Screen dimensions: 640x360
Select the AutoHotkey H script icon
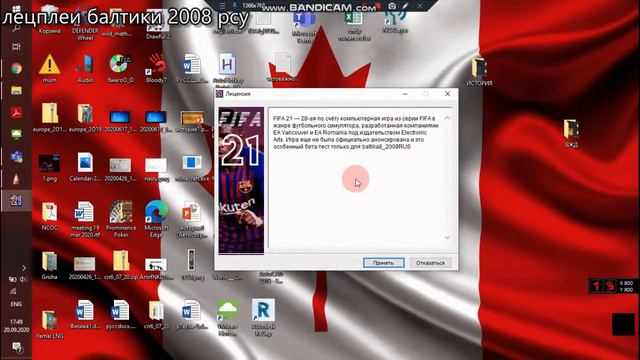[227, 69]
